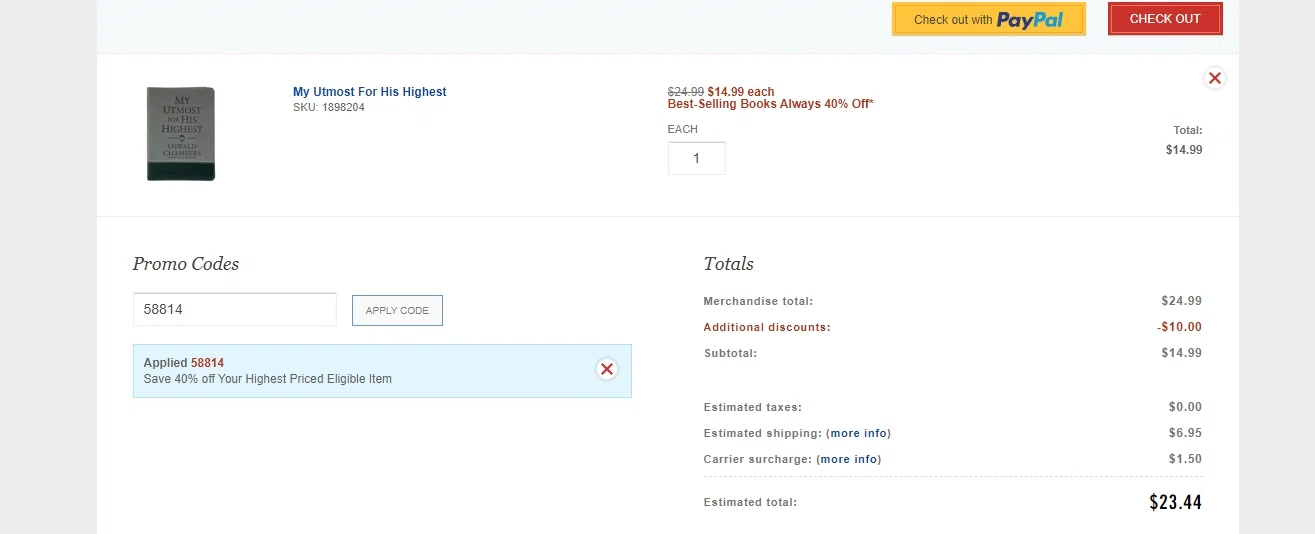This screenshot has width=1315, height=534.
Task: Remove the book from the cart
Action: [1214, 78]
